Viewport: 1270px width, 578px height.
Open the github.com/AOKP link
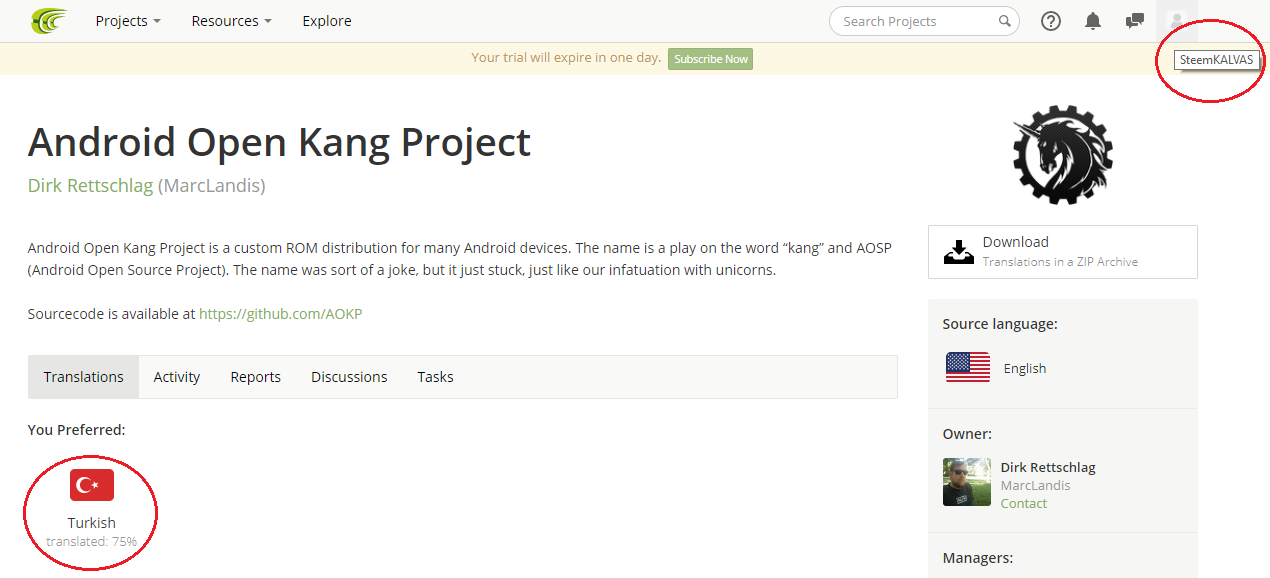click(280, 314)
